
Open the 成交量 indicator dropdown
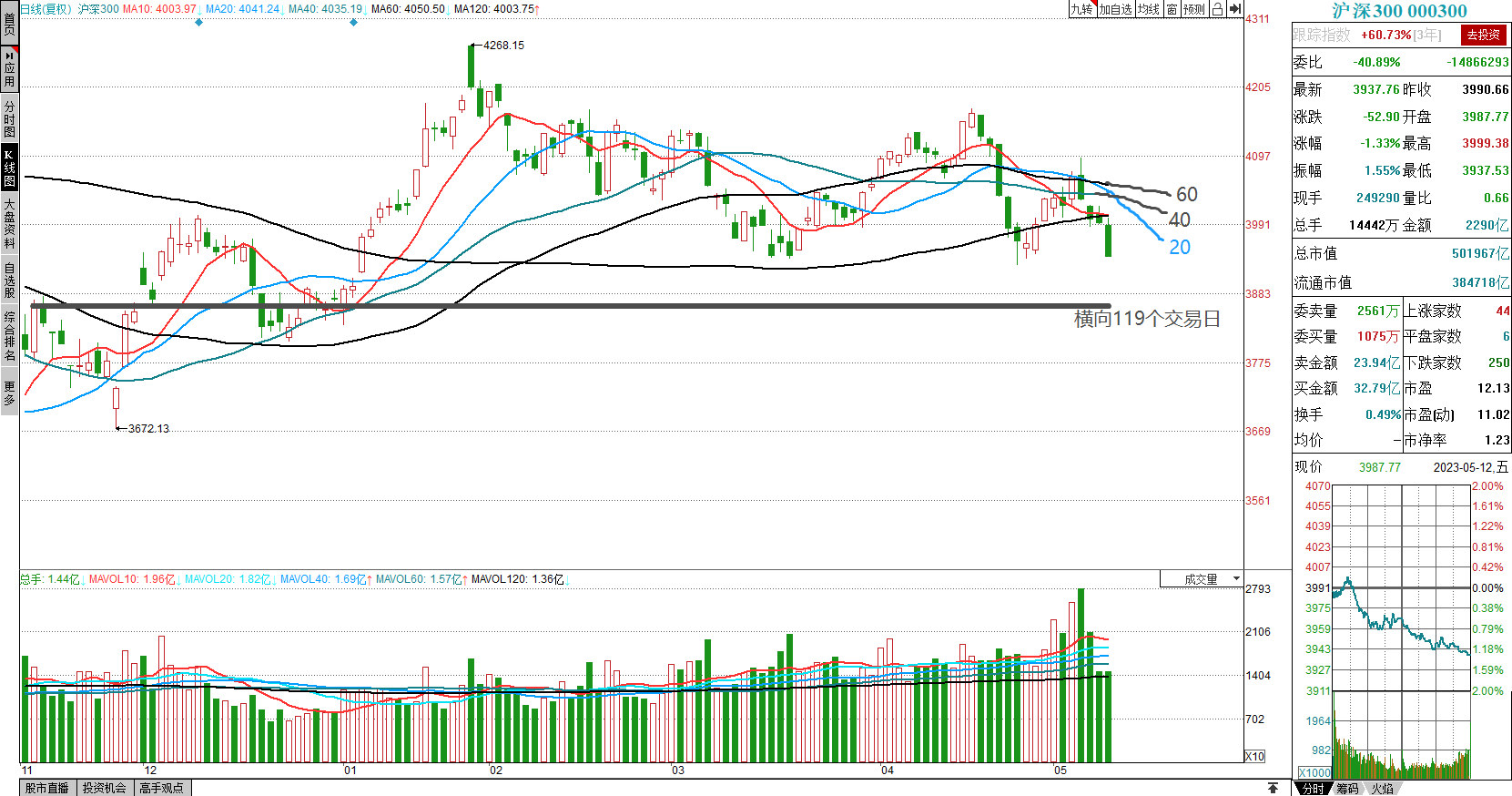click(x=1202, y=579)
